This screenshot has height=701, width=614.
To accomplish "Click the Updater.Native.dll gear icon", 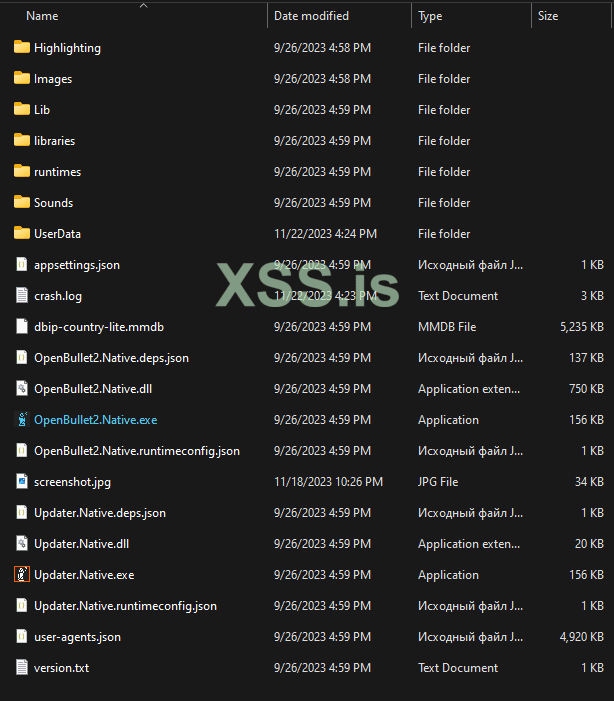I will coord(21,543).
